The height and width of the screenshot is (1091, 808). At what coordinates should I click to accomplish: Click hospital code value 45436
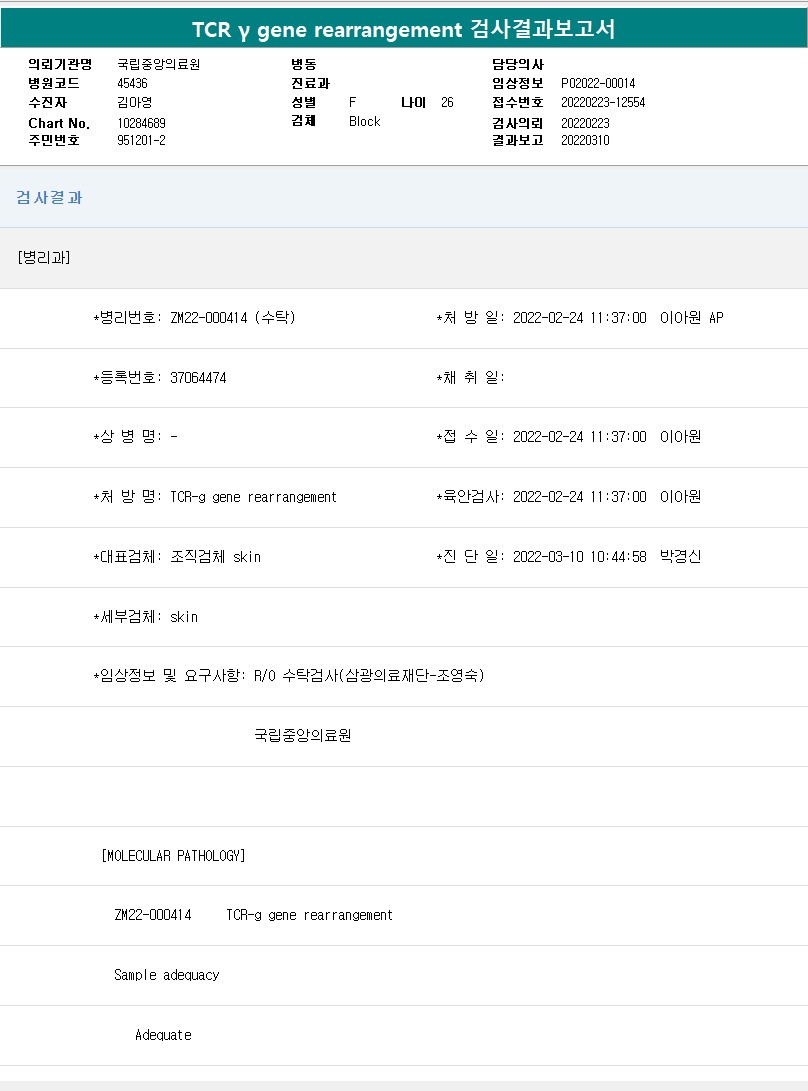132,83
